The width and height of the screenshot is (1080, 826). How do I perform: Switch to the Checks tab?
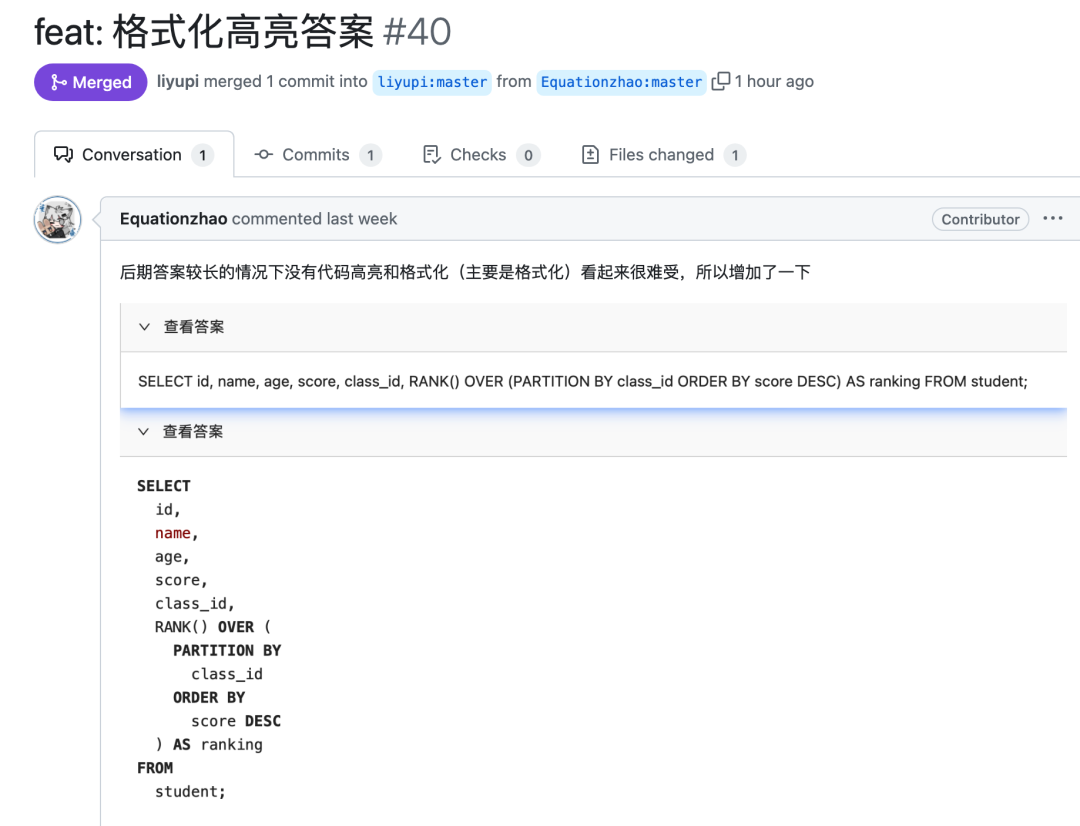[479, 155]
